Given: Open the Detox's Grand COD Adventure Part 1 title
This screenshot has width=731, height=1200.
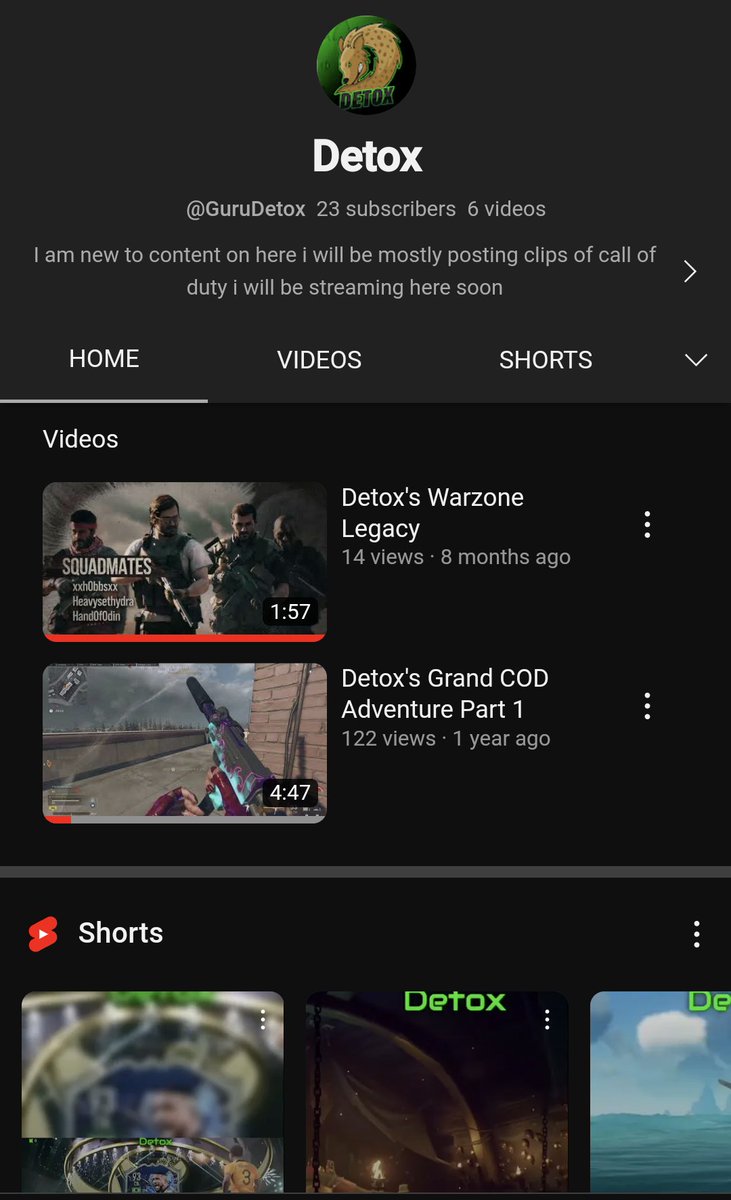Looking at the screenshot, I should pyautogui.click(x=445, y=694).
